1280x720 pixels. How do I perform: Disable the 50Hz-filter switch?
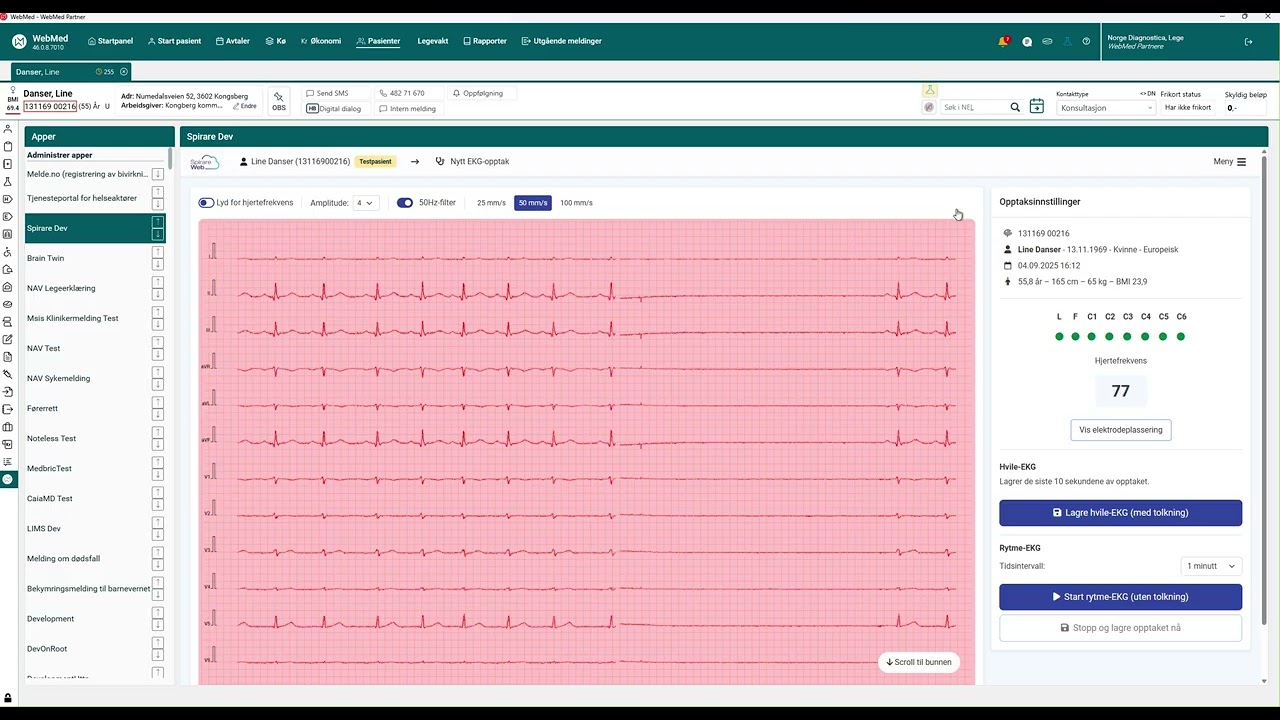(x=405, y=203)
